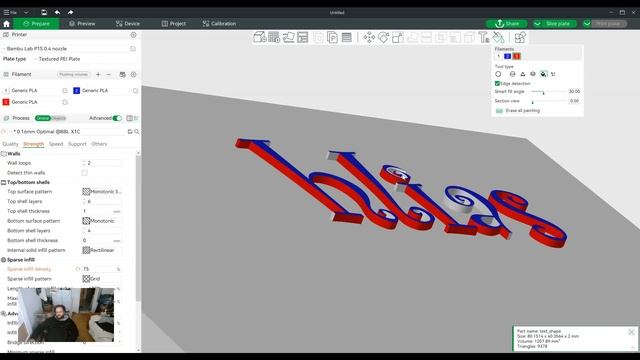
Task: Adjust the Smart fill angle slider
Action: click(549, 92)
